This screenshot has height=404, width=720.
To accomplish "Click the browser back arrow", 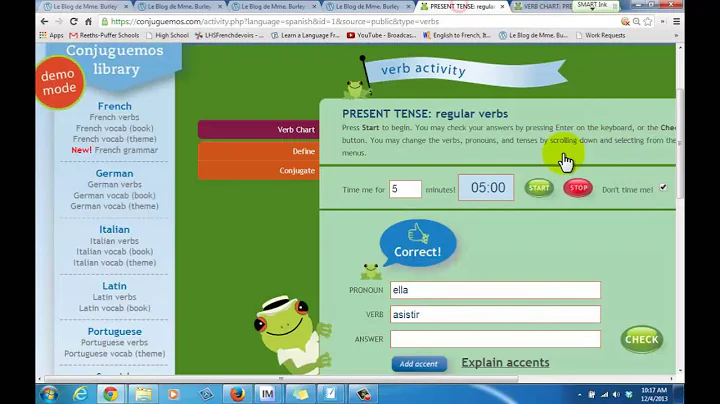I will 44,22.
